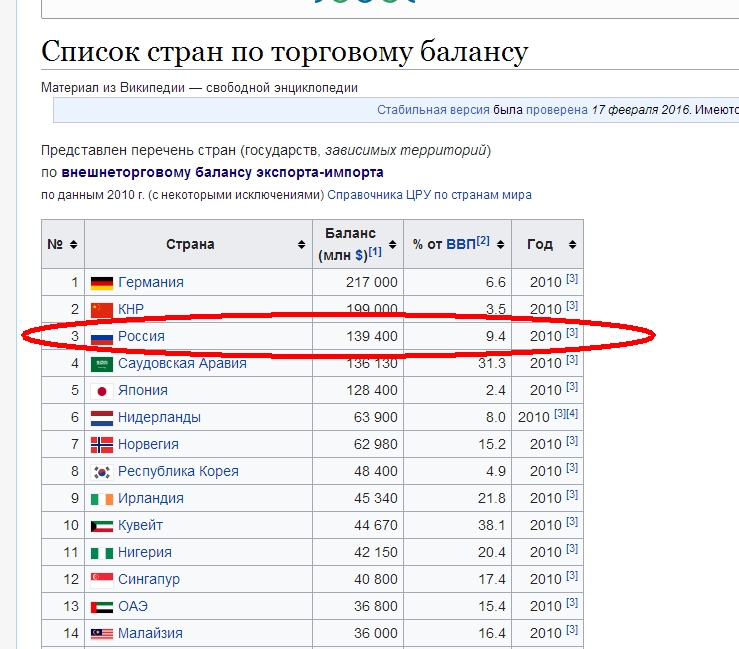Click the Netherlands flag icon
739x649 pixels.
tap(102, 418)
